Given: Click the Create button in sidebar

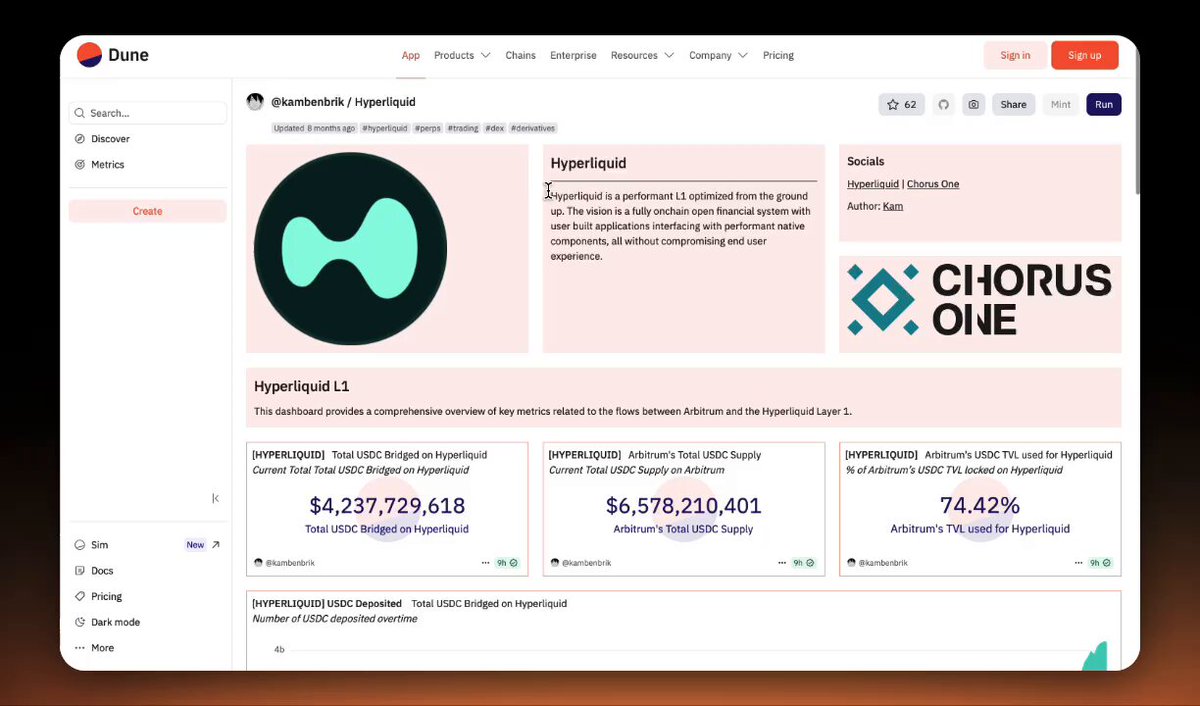Looking at the screenshot, I should (x=147, y=211).
